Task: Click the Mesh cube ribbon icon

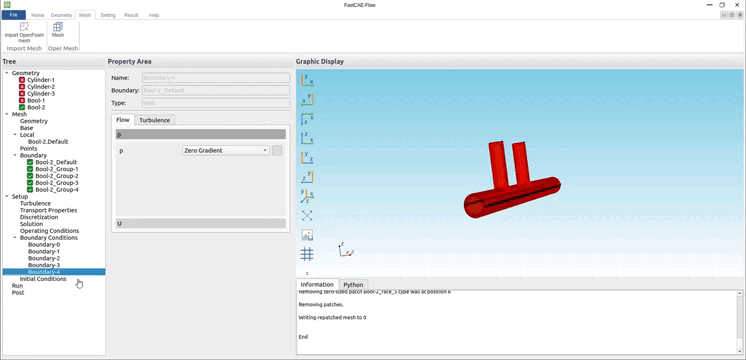Action: pos(58,27)
